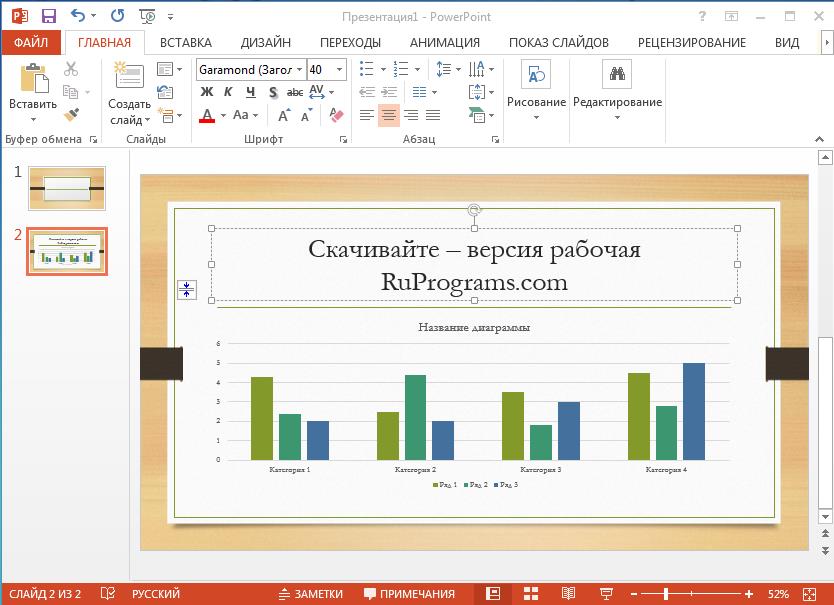The image size is (834, 605).
Task: Open the font name dropdown
Action: [x=298, y=70]
